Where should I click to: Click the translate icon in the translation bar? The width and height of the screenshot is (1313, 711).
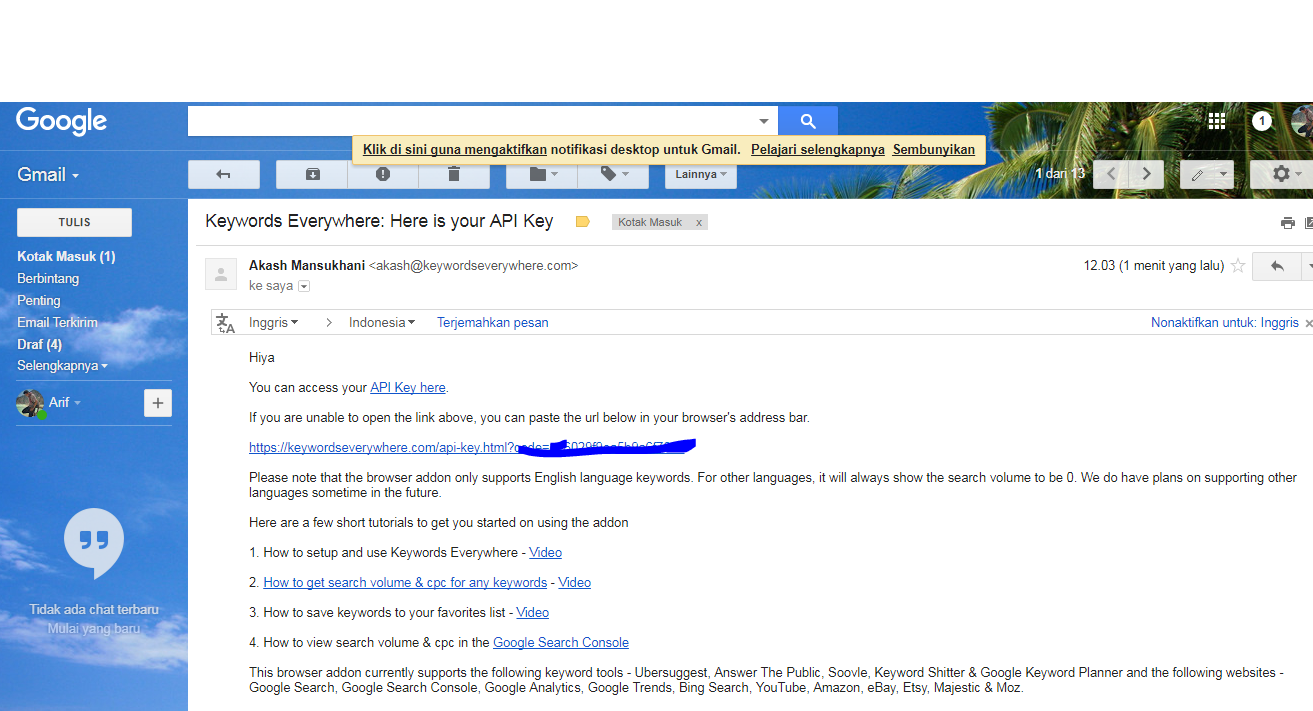(226, 322)
